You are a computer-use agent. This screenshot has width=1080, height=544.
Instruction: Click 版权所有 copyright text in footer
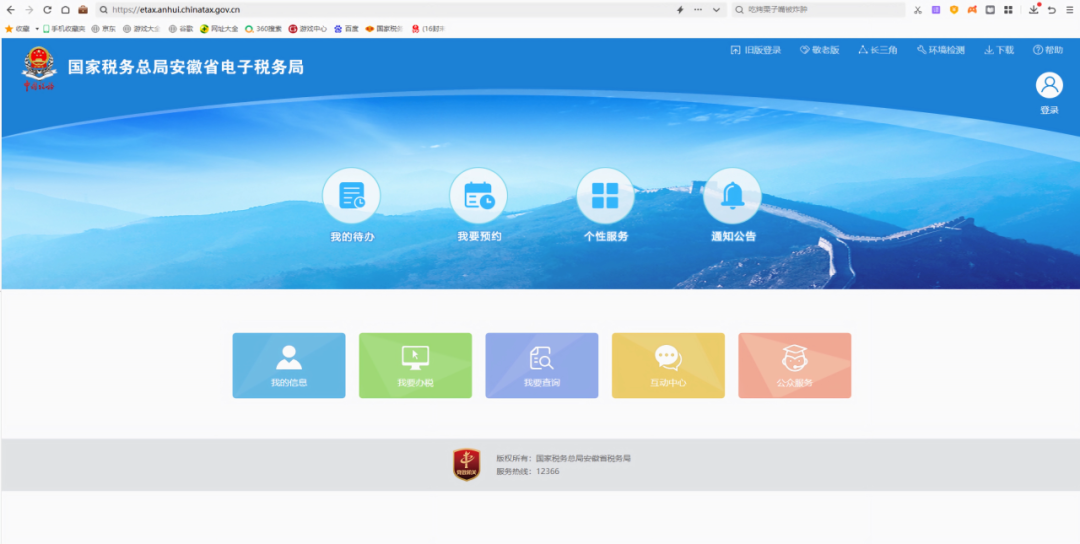coord(563,458)
